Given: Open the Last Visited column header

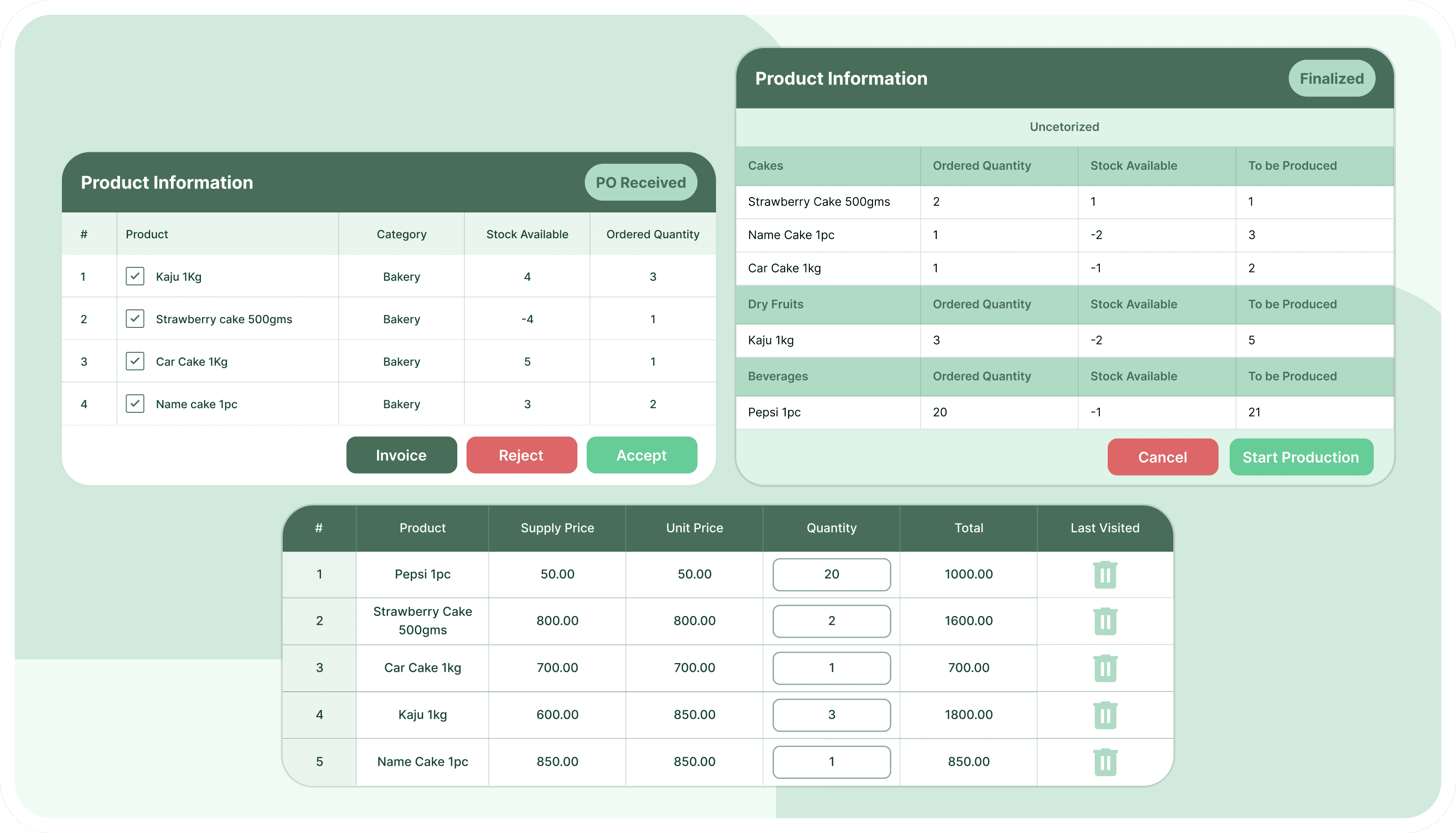Looking at the screenshot, I should (x=1104, y=527).
